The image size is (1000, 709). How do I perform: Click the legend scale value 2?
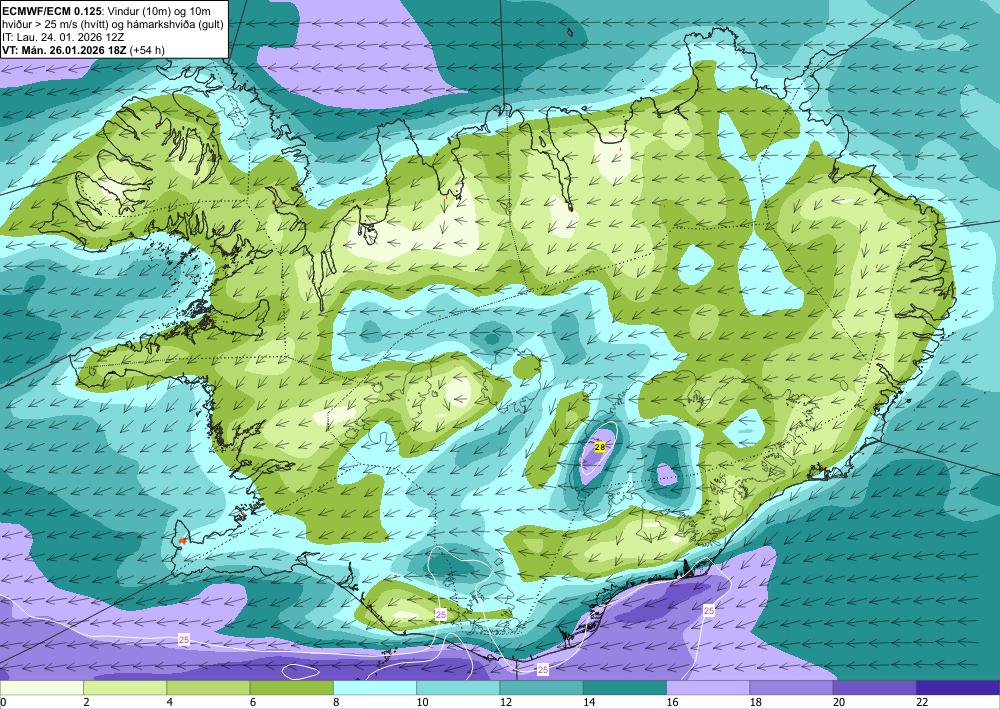pyautogui.click(x=86, y=703)
